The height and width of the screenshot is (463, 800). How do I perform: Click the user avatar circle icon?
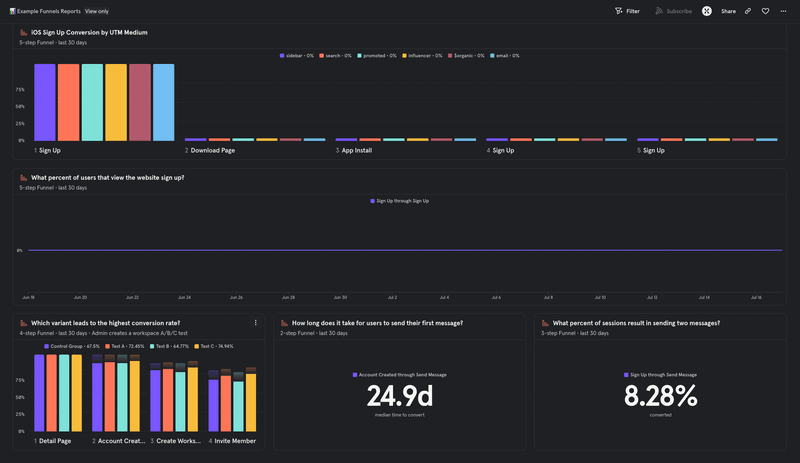click(x=707, y=11)
